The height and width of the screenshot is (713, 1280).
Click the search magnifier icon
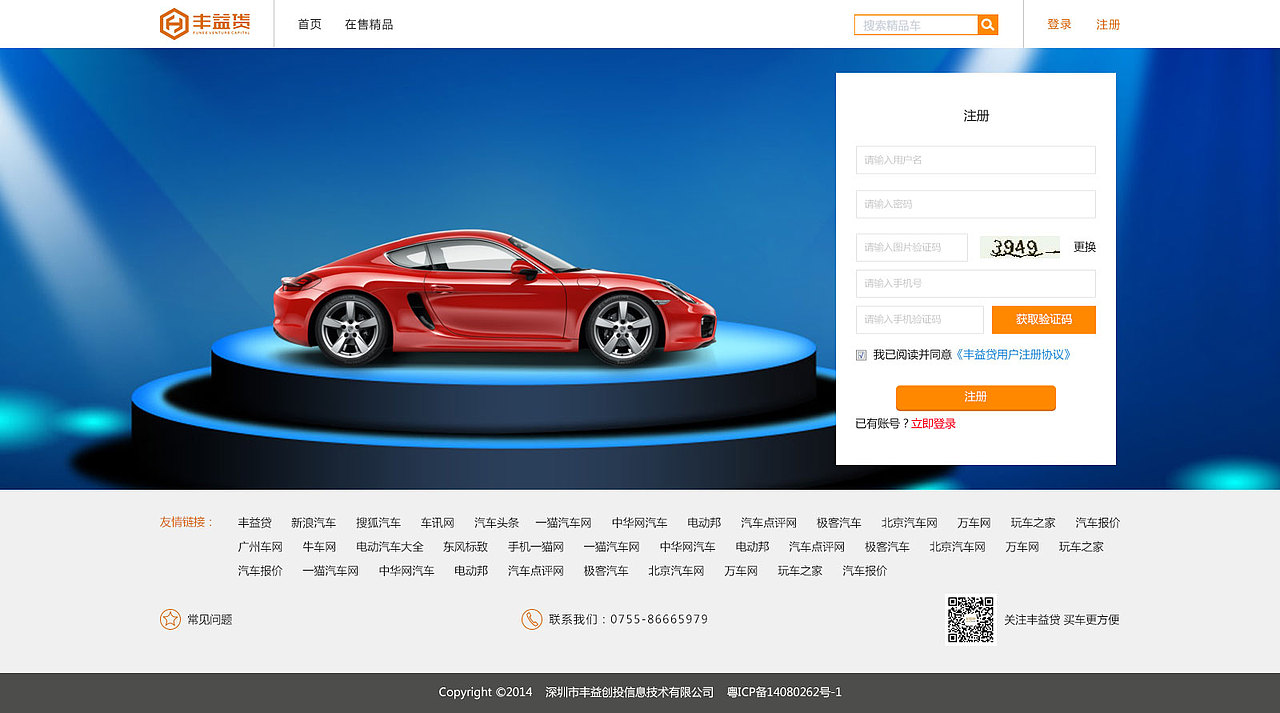(x=988, y=24)
